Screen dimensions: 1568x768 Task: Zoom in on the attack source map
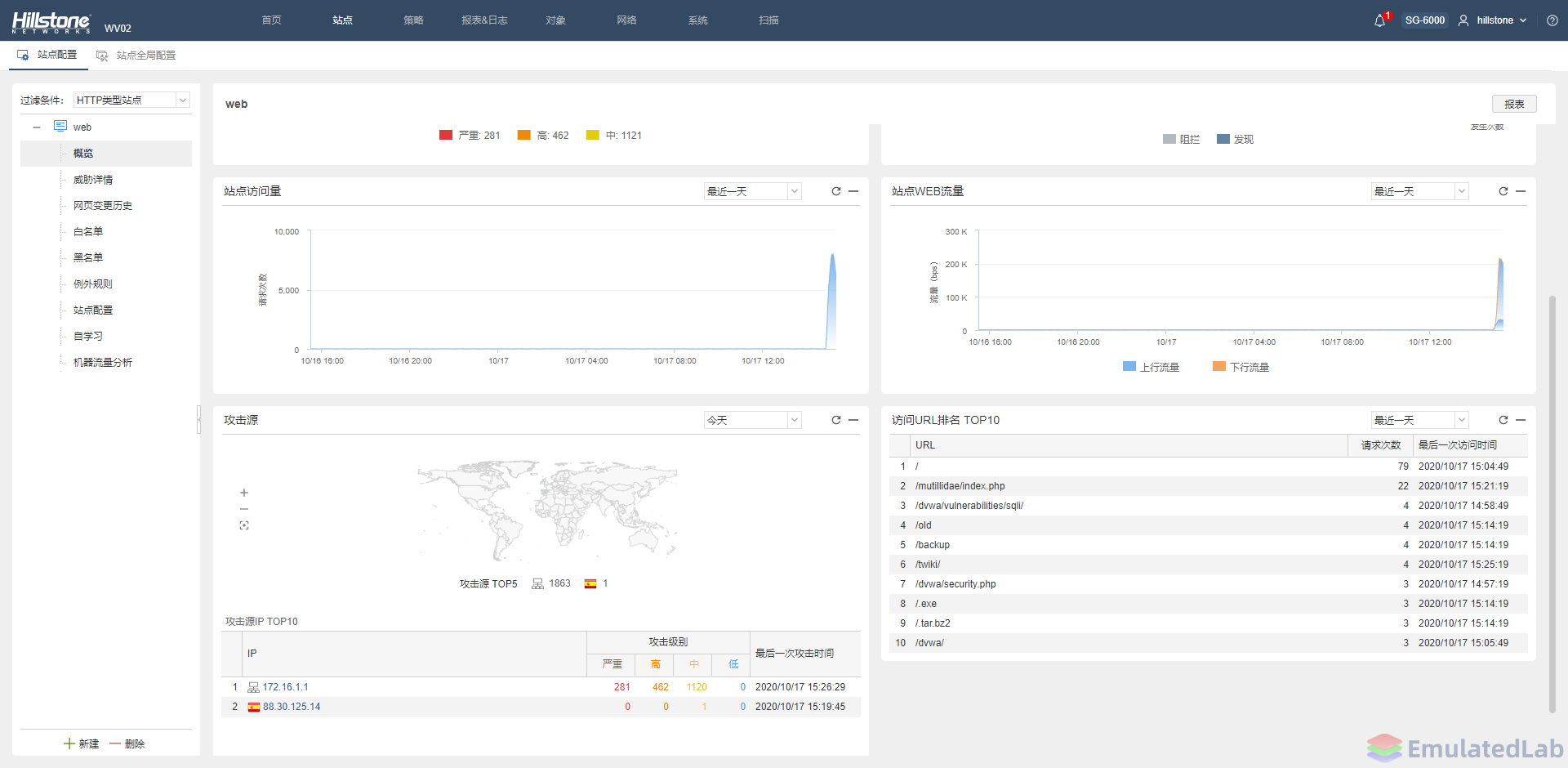(244, 493)
